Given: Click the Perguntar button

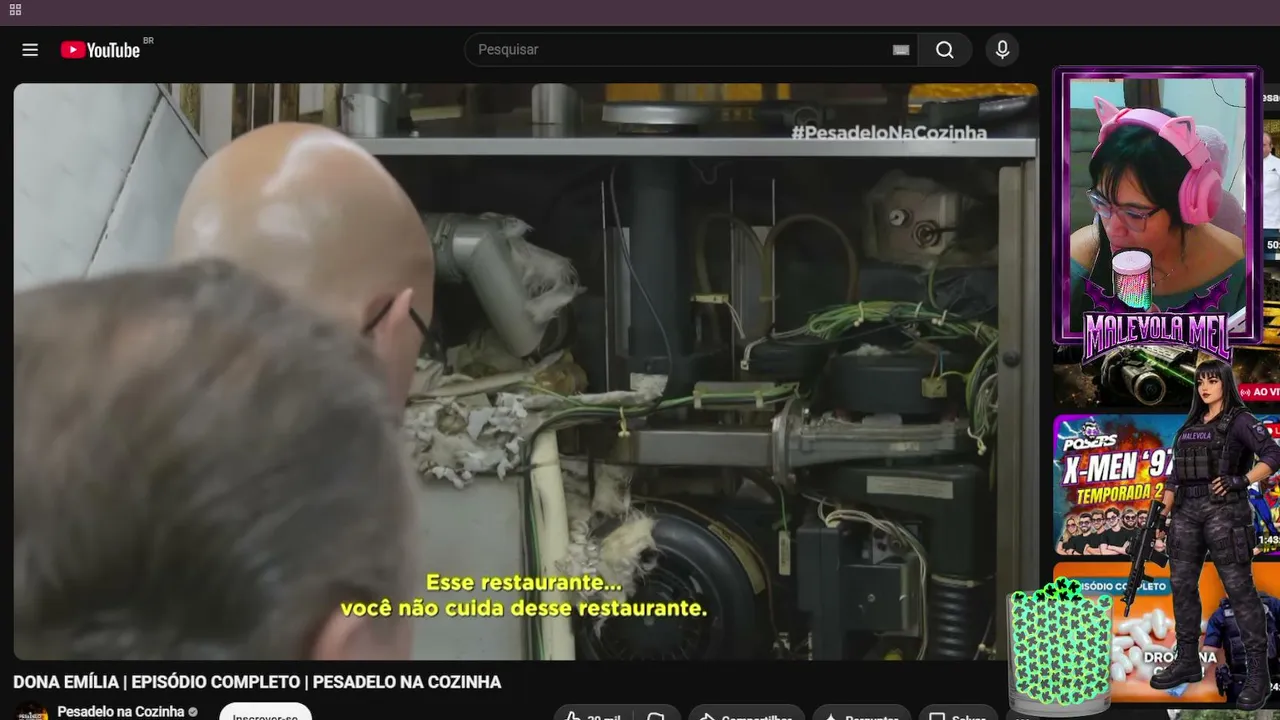Looking at the screenshot, I should click(x=861, y=716).
